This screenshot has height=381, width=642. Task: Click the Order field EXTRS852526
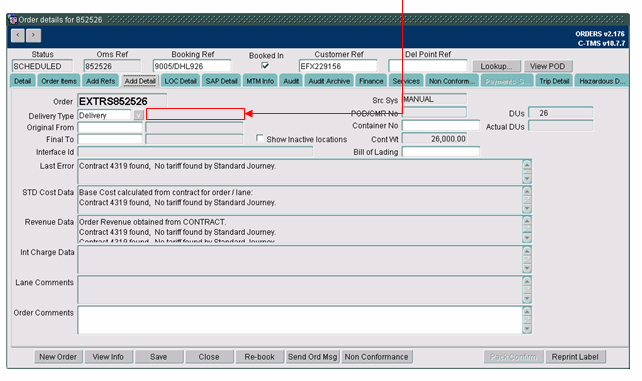coord(122,101)
